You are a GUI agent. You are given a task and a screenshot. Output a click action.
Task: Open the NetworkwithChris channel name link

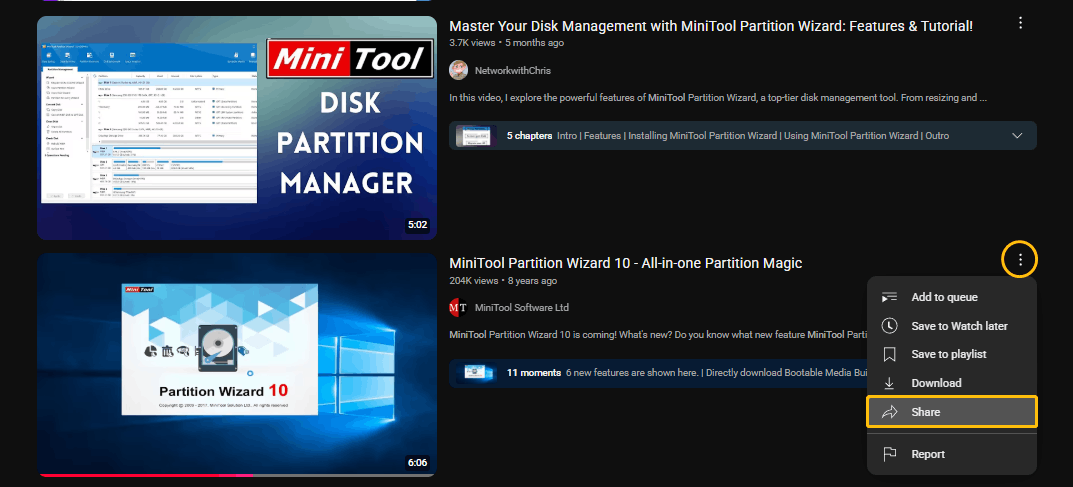coord(513,70)
